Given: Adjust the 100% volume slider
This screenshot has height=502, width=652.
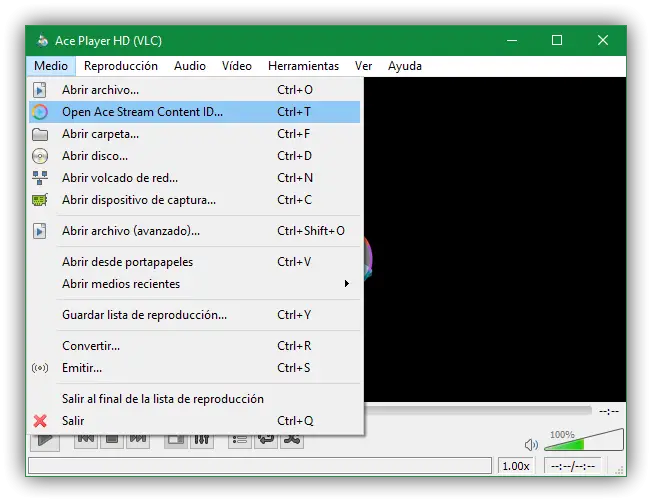Looking at the screenshot, I should 584,440.
